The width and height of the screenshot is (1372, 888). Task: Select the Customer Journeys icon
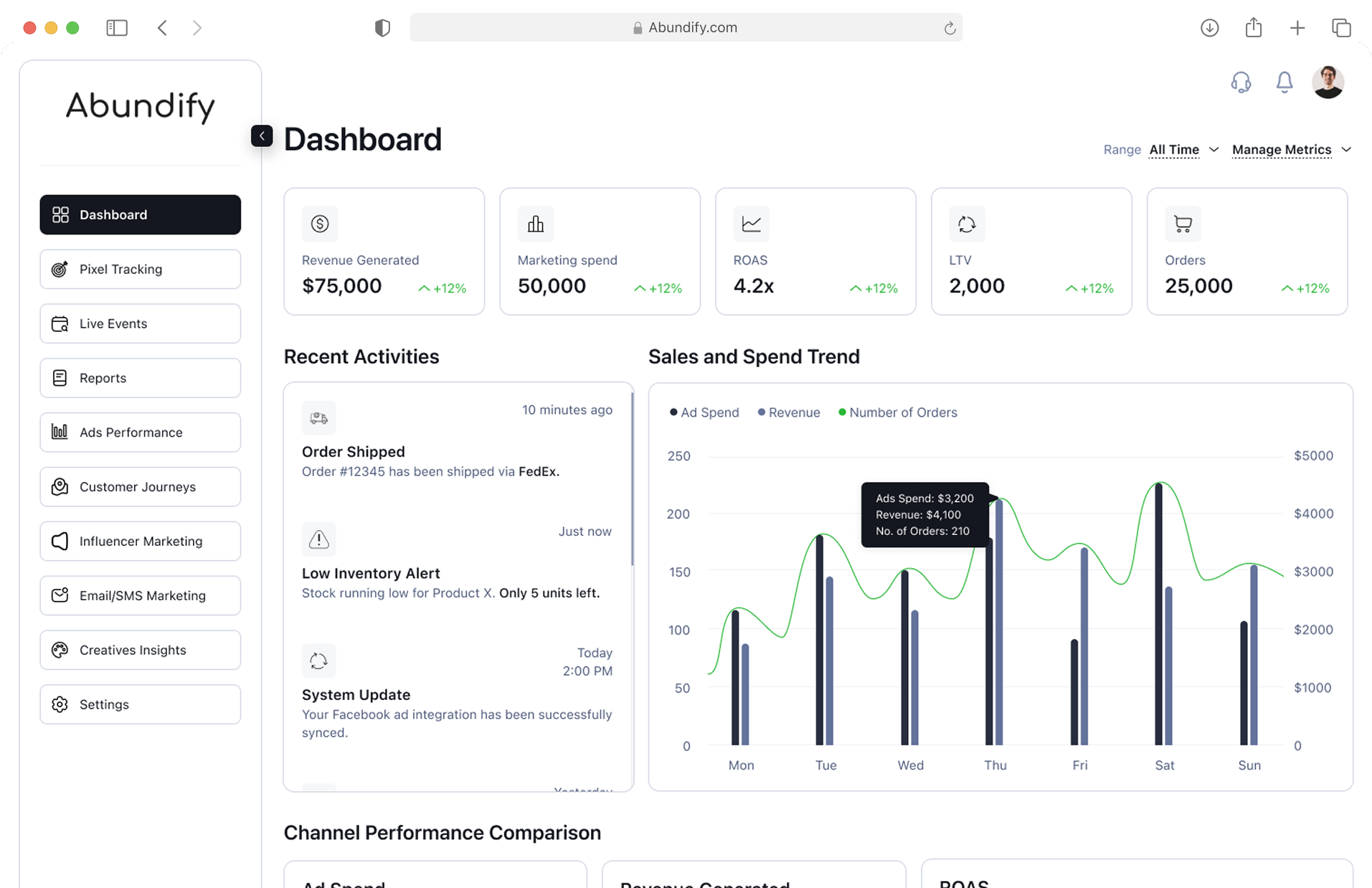pyautogui.click(x=60, y=486)
